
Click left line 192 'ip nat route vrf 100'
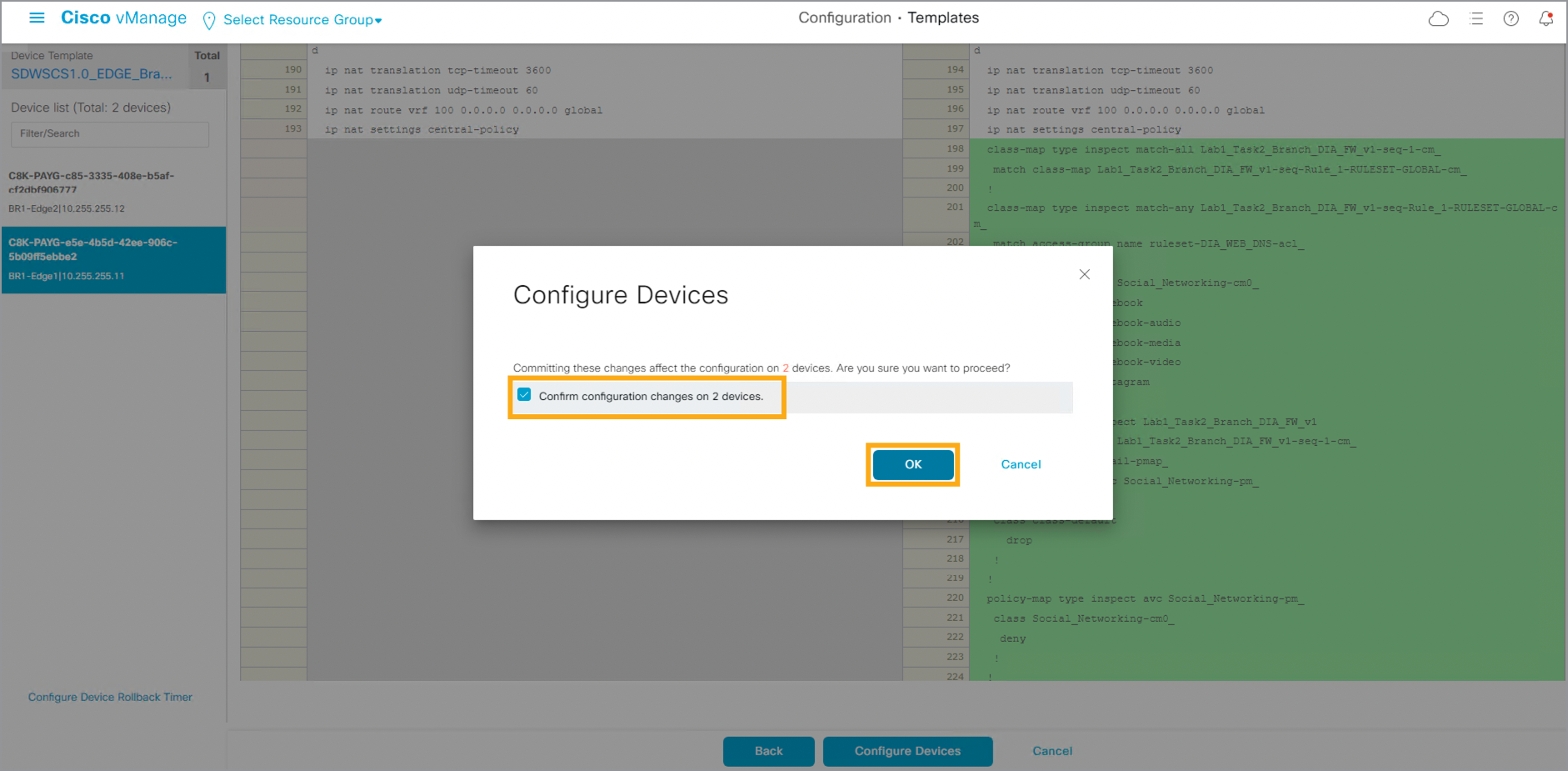click(463, 110)
